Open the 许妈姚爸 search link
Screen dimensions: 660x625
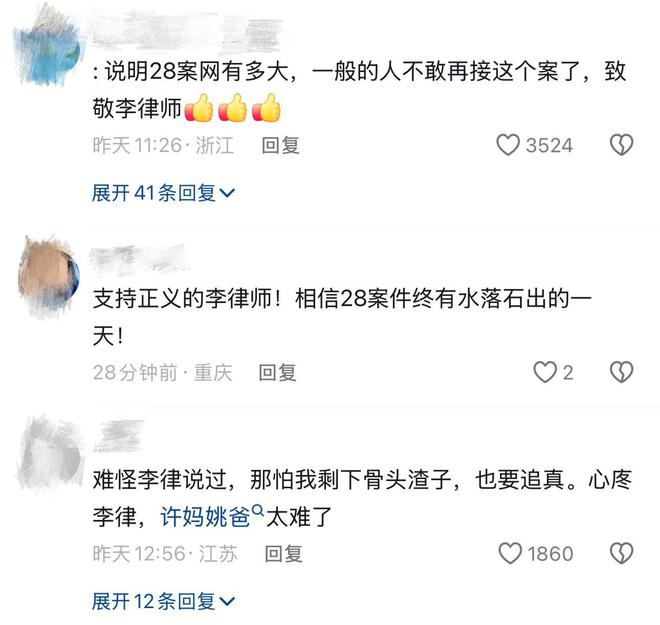(206, 516)
